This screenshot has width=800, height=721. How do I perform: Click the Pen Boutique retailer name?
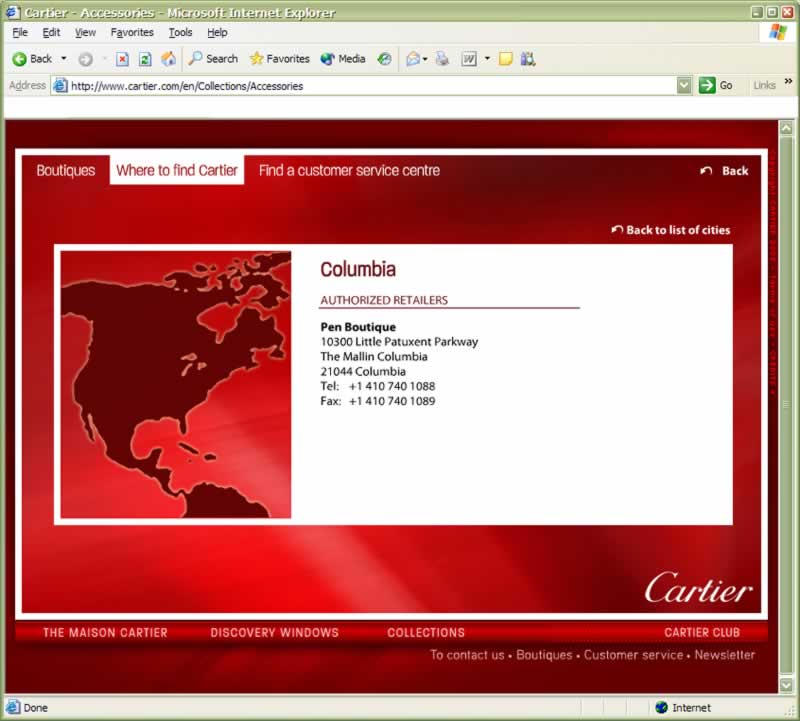358,327
